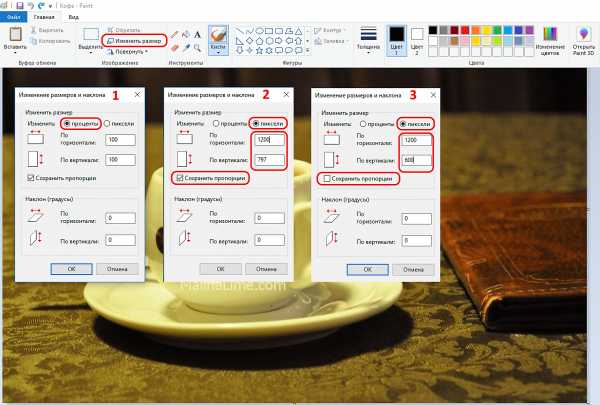Choose the straight line shape
600x405 pixels.
(x=239, y=31)
